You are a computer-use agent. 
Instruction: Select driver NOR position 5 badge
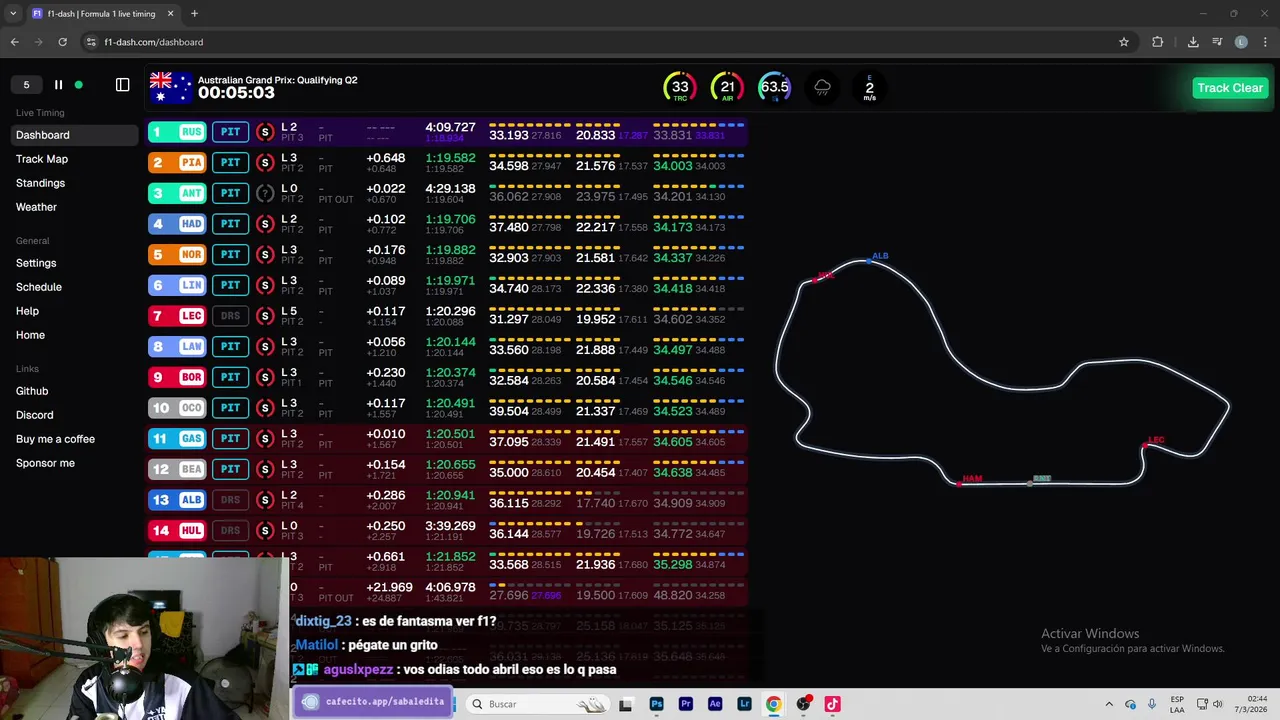click(177, 254)
